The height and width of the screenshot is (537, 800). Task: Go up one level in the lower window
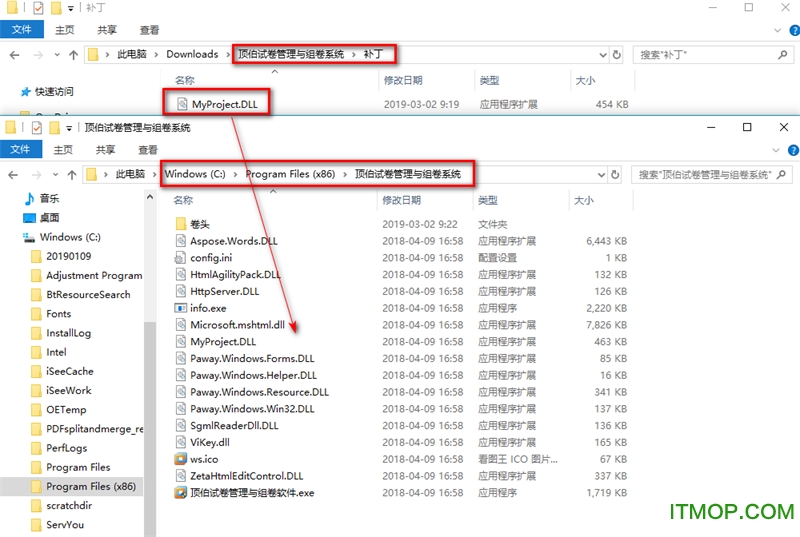click(x=72, y=174)
